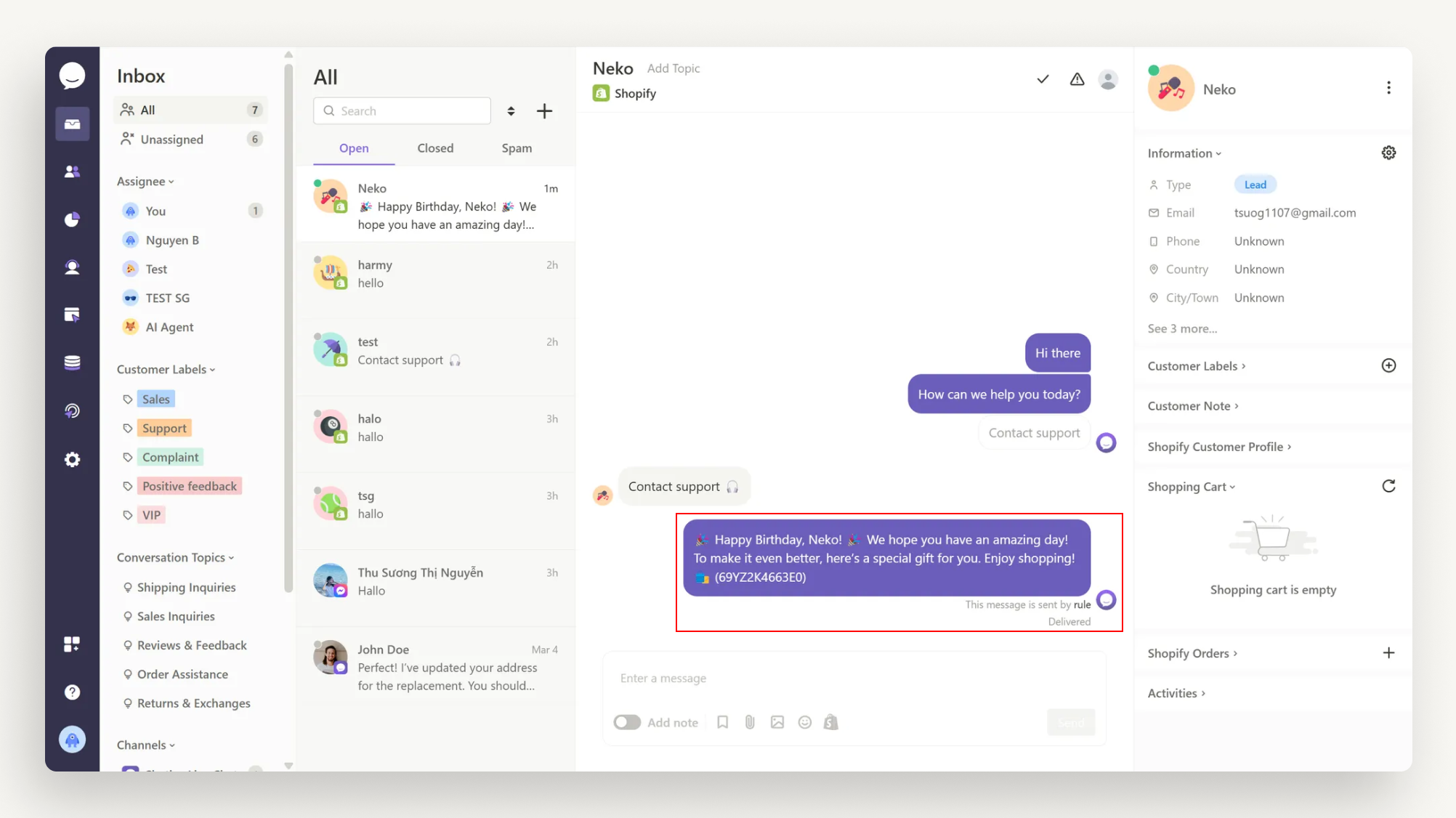Switch to the Closed tab
Viewport: 1456px width, 818px height.
click(x=435, y=148)
